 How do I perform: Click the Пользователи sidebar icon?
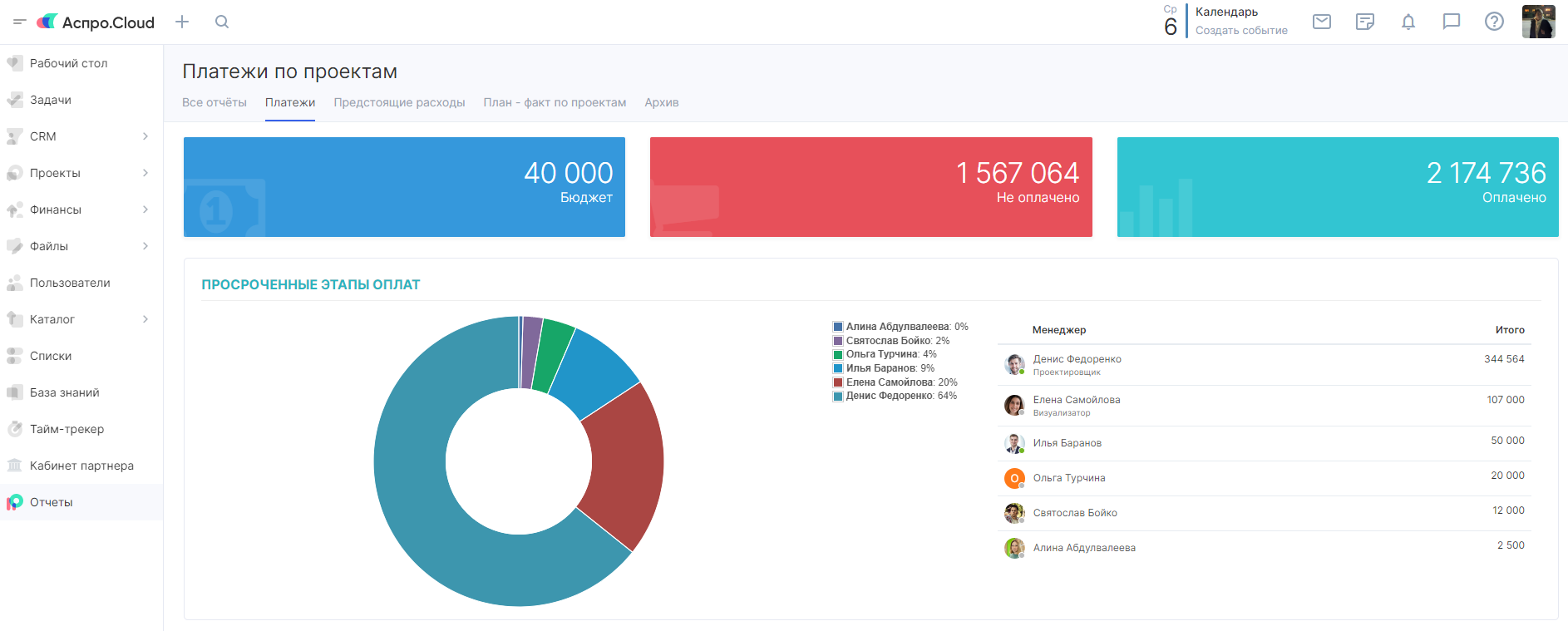(x=15, y=283)
